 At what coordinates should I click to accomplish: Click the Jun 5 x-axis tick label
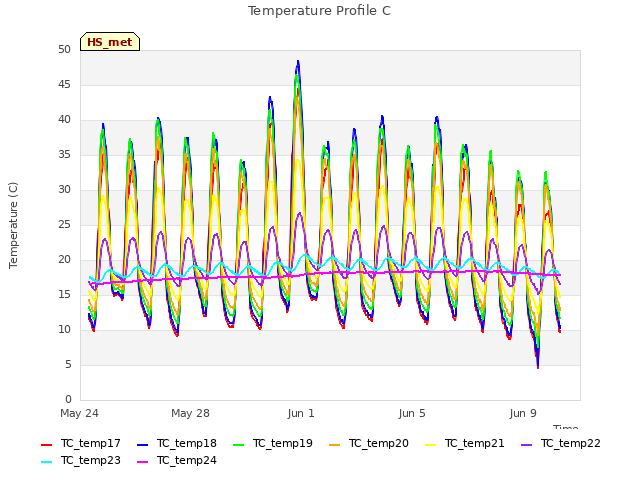coord(412,413)
